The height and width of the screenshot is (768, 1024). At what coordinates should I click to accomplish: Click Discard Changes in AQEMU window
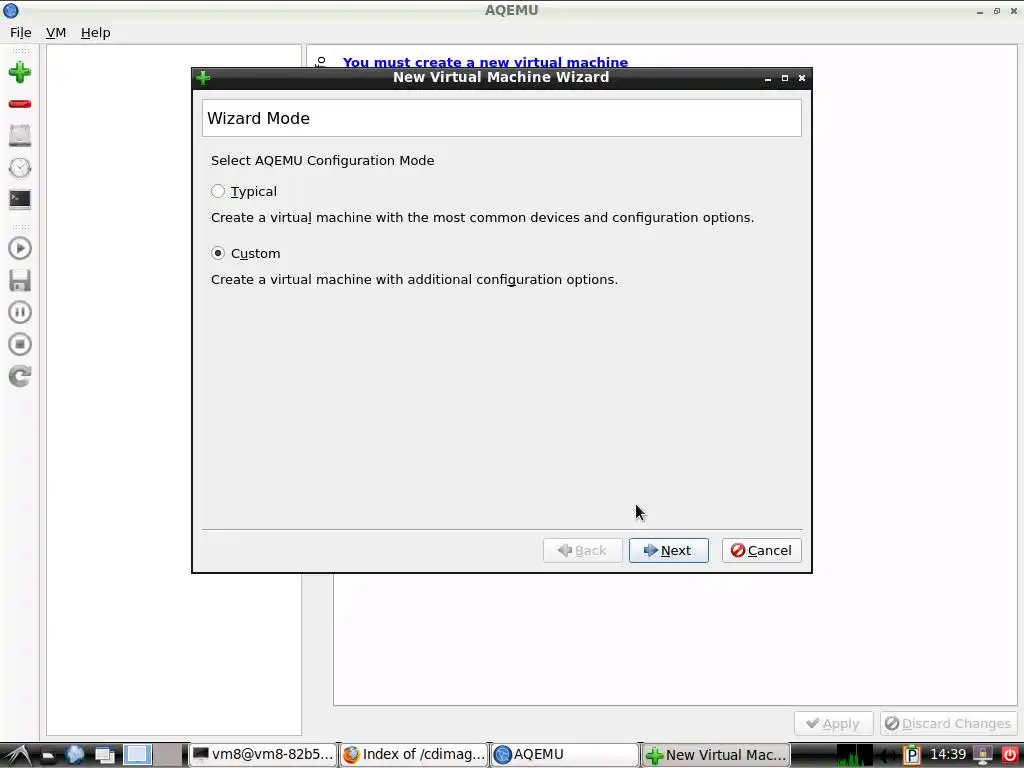(948, 724)
